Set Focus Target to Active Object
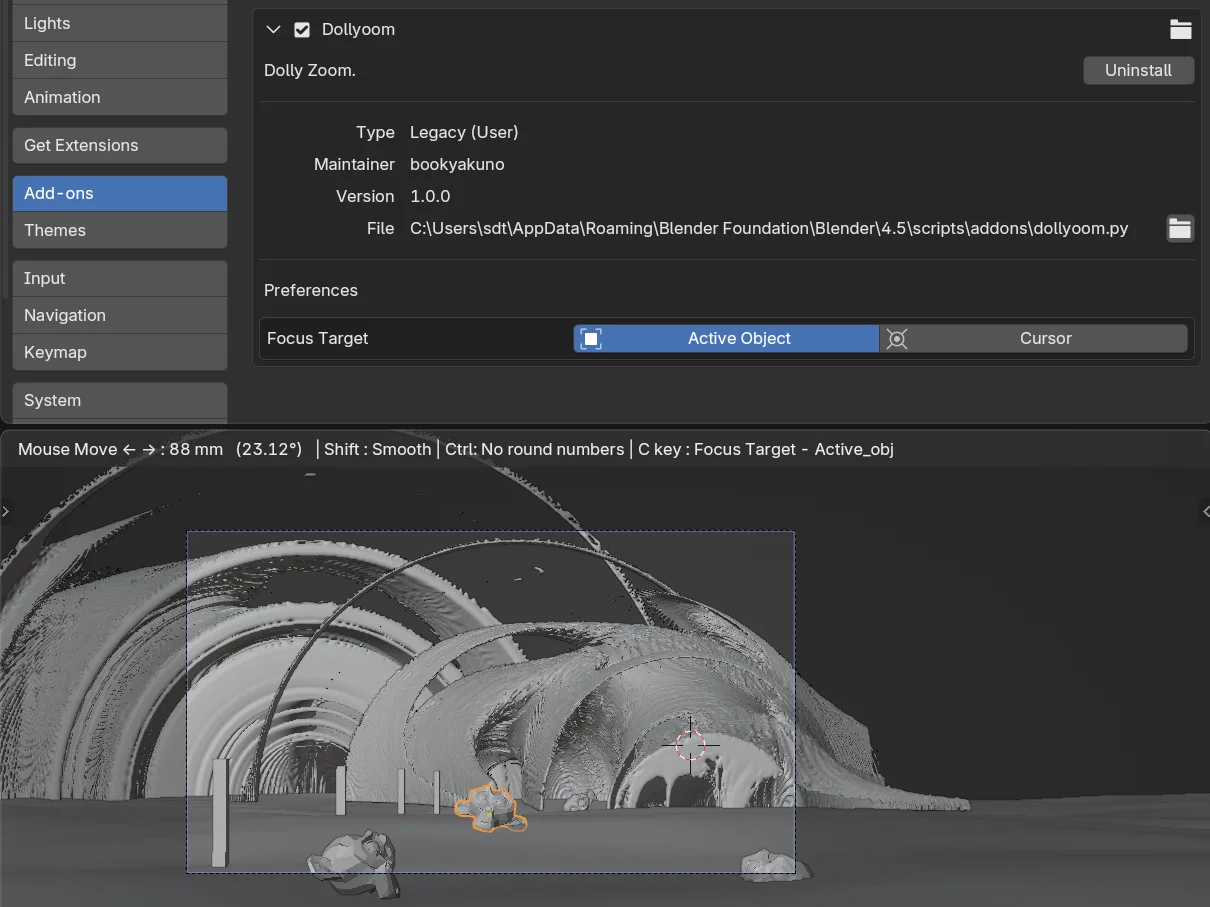The height and width of the screenshot is (907, 1210). coord(726,339)
